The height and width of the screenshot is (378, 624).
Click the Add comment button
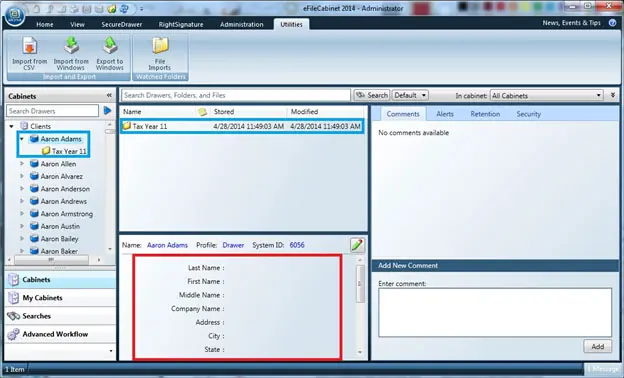(x=597, y=346)
